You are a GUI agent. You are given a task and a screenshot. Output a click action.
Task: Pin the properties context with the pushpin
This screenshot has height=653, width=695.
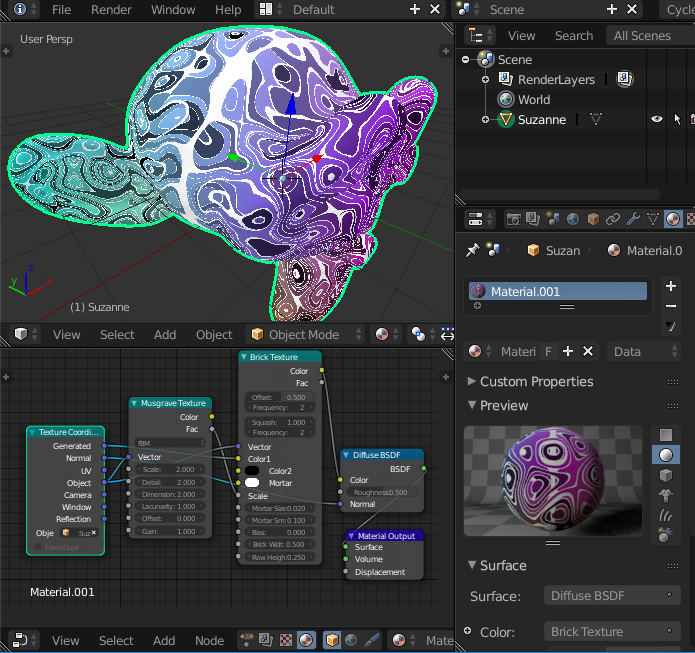[x=472, y=250]
